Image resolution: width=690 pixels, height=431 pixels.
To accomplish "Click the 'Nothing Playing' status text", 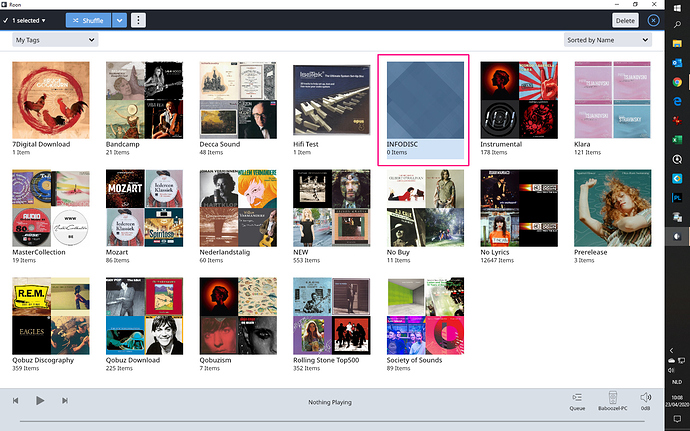I will tap(330, 402).
